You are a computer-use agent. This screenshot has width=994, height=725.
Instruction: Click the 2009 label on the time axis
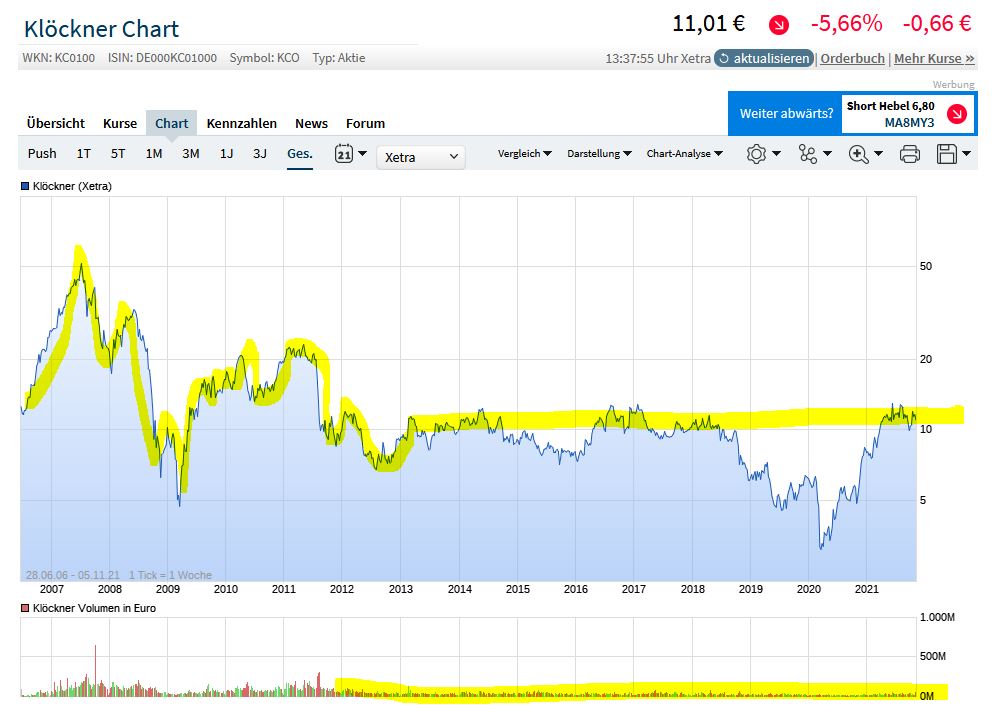167,589
